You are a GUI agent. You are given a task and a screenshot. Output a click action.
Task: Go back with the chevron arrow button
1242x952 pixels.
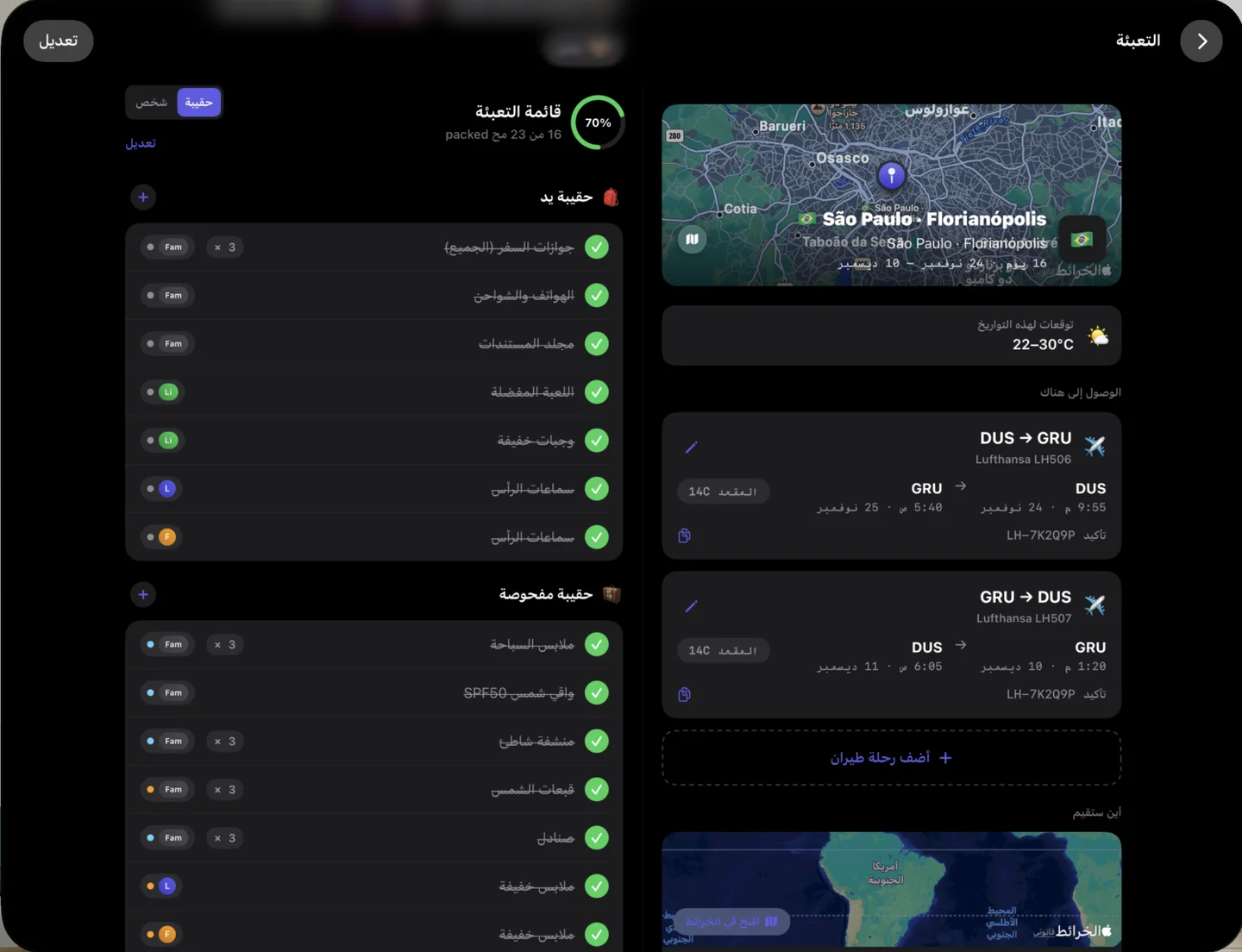point(1201,41)
